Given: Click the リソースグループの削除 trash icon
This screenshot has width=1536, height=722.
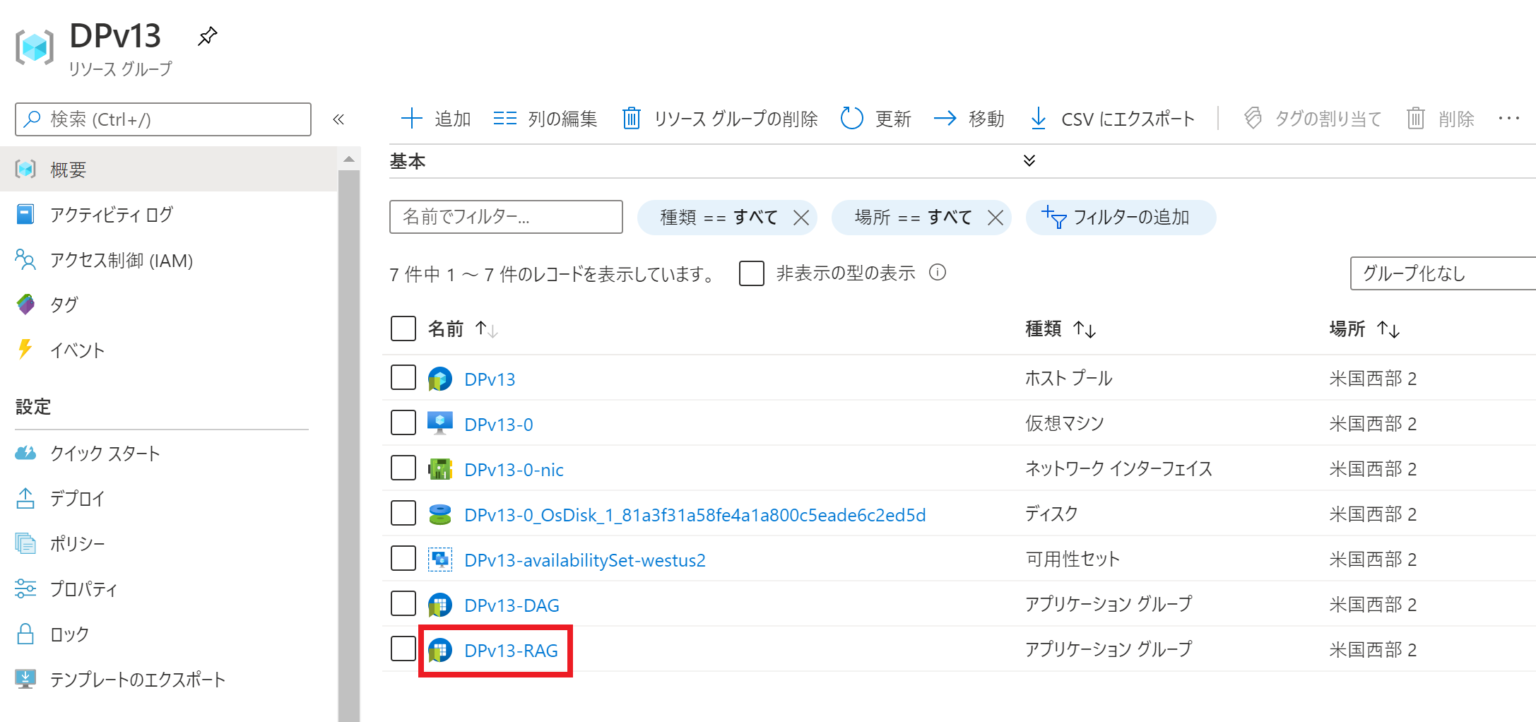Looking at the screenshot, I should click(632, 118).
